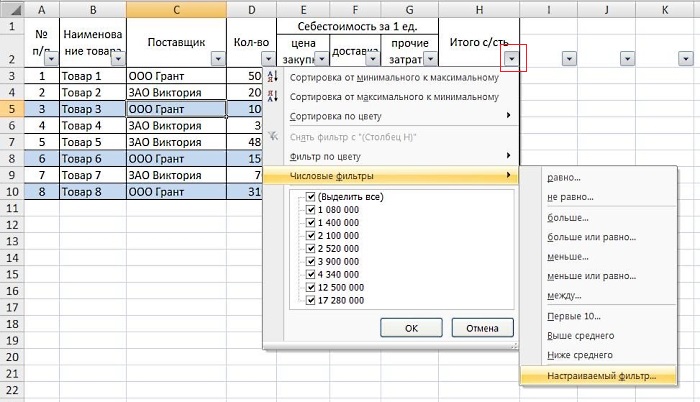Click the sort descending Z-A icon
This screenshot has height=402, width=700.
click(273, 97)
